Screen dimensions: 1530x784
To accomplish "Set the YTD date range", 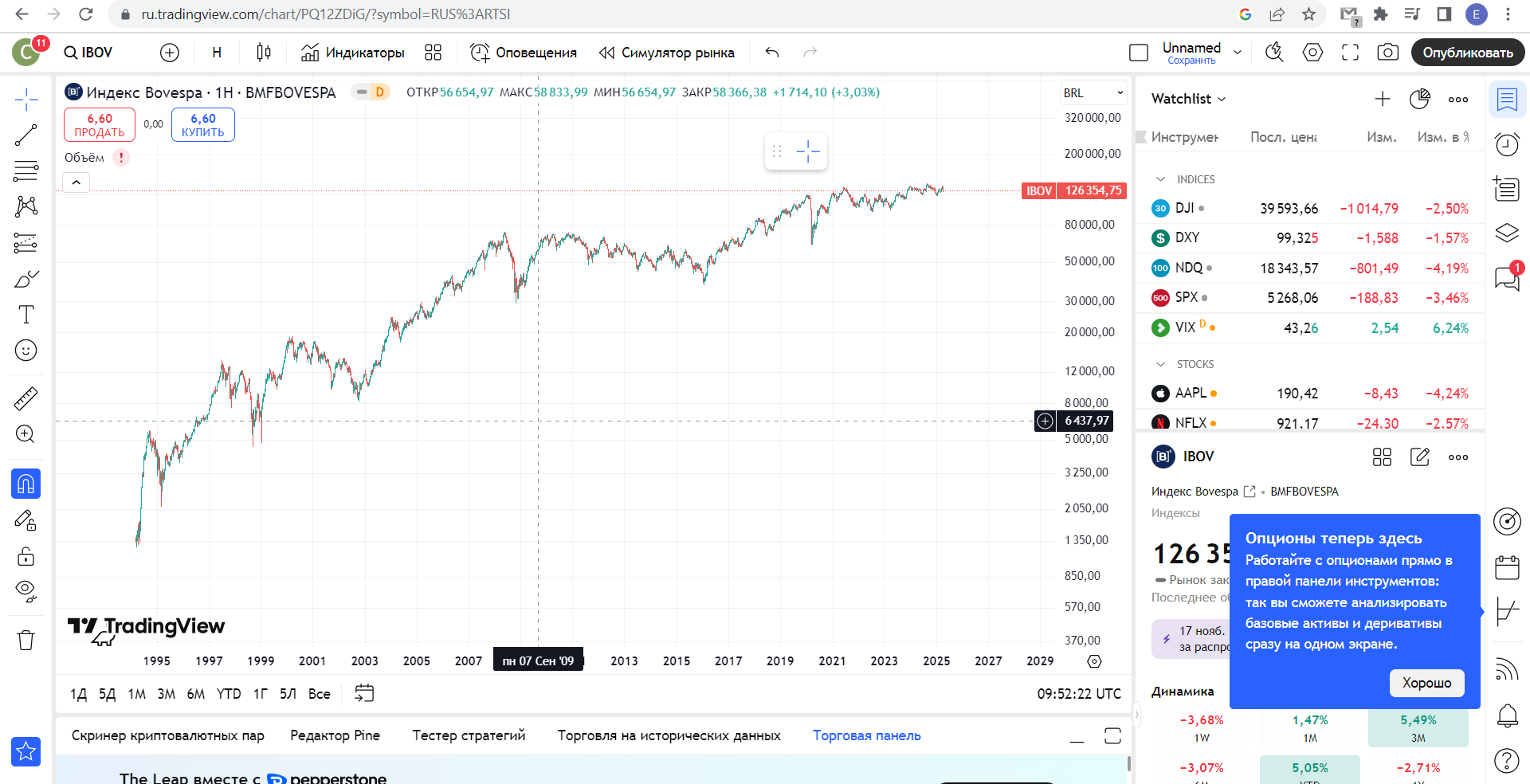I will 229,694.
